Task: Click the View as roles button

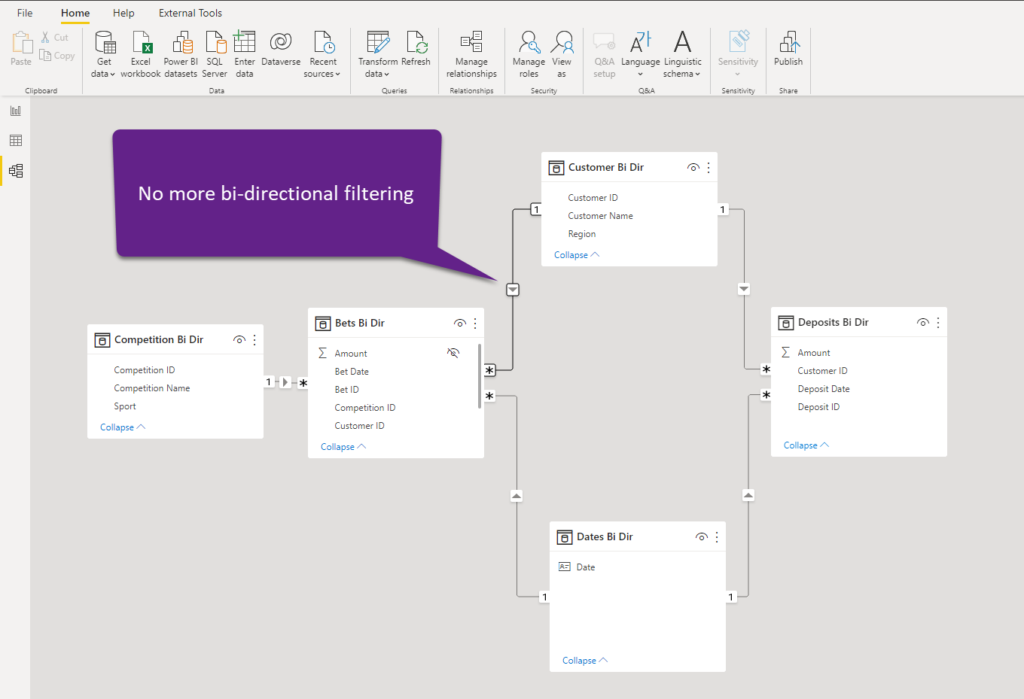Action: pyautogui.click(x=562, y=55)
